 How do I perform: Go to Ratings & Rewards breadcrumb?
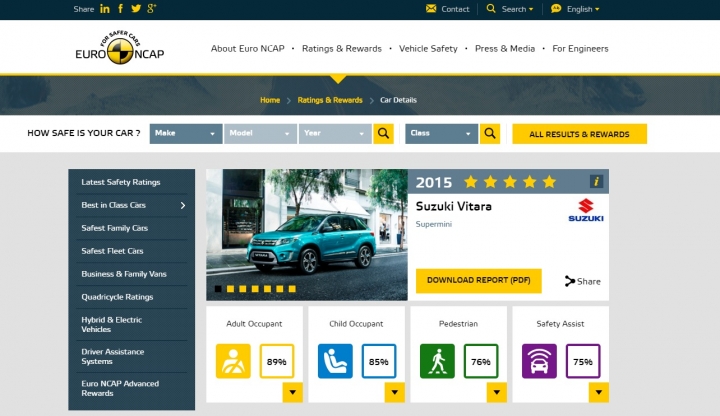click(330, 100)
